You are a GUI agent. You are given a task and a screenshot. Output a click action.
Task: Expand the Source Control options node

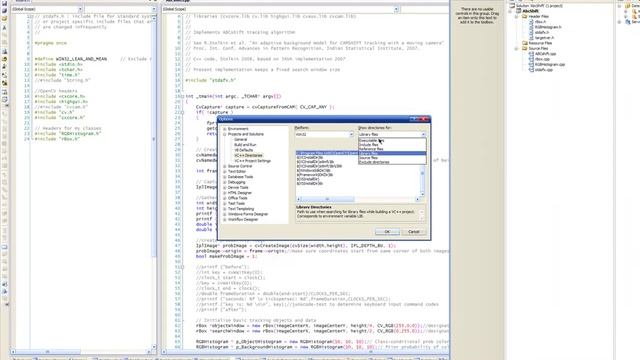224,167
